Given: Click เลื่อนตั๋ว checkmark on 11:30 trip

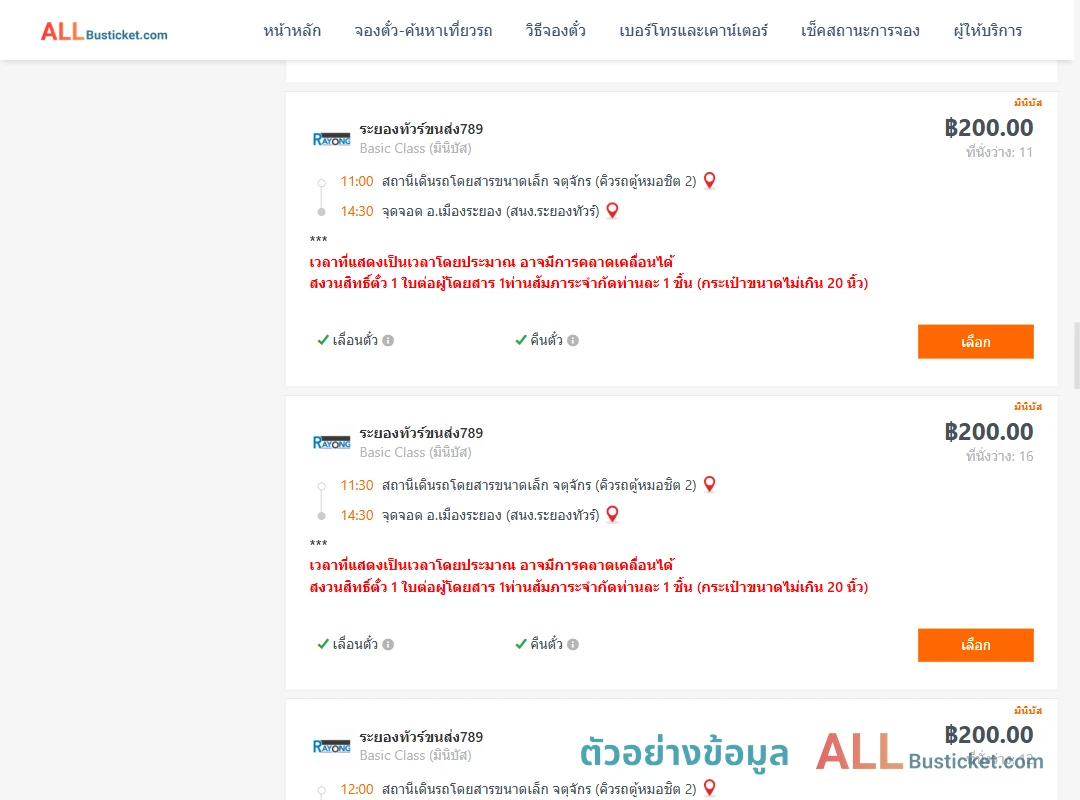Looking at the screenshot, I should (323, 644).
